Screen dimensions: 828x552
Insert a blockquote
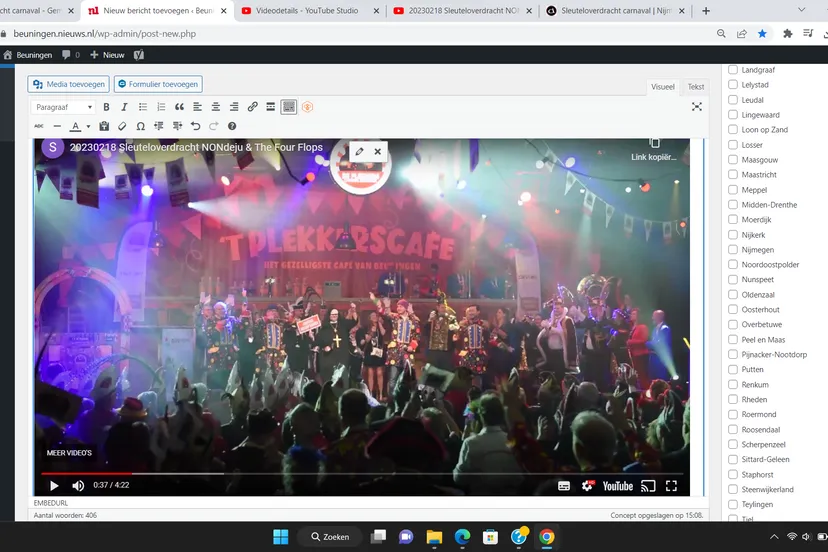point(179,107)
